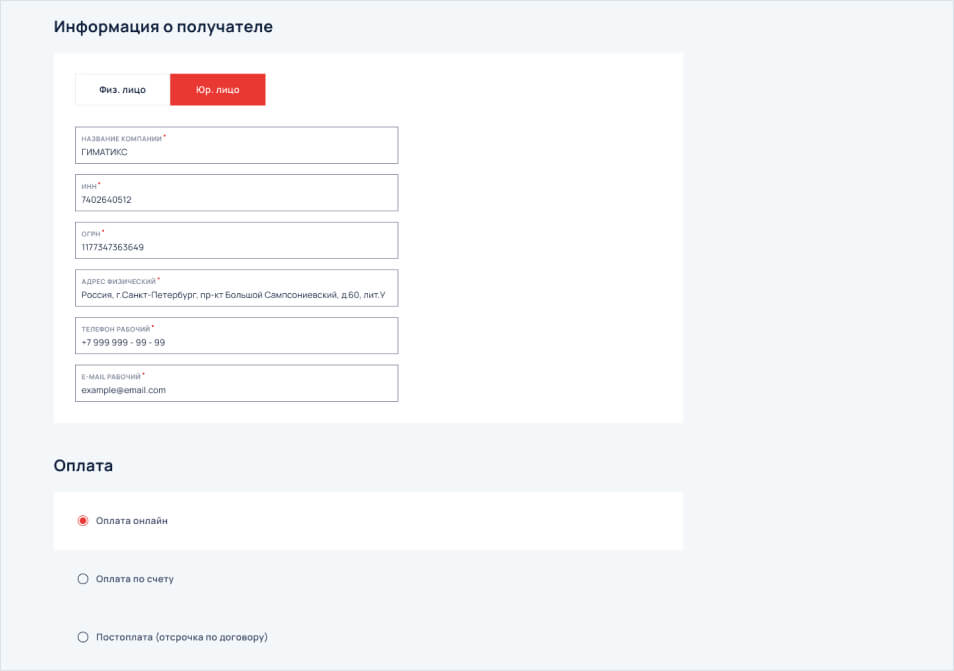Click the example@email.com text
Image resolution: width=954 pixels, height=671 pixels.
pyautogui.click(x=123, y=390)
